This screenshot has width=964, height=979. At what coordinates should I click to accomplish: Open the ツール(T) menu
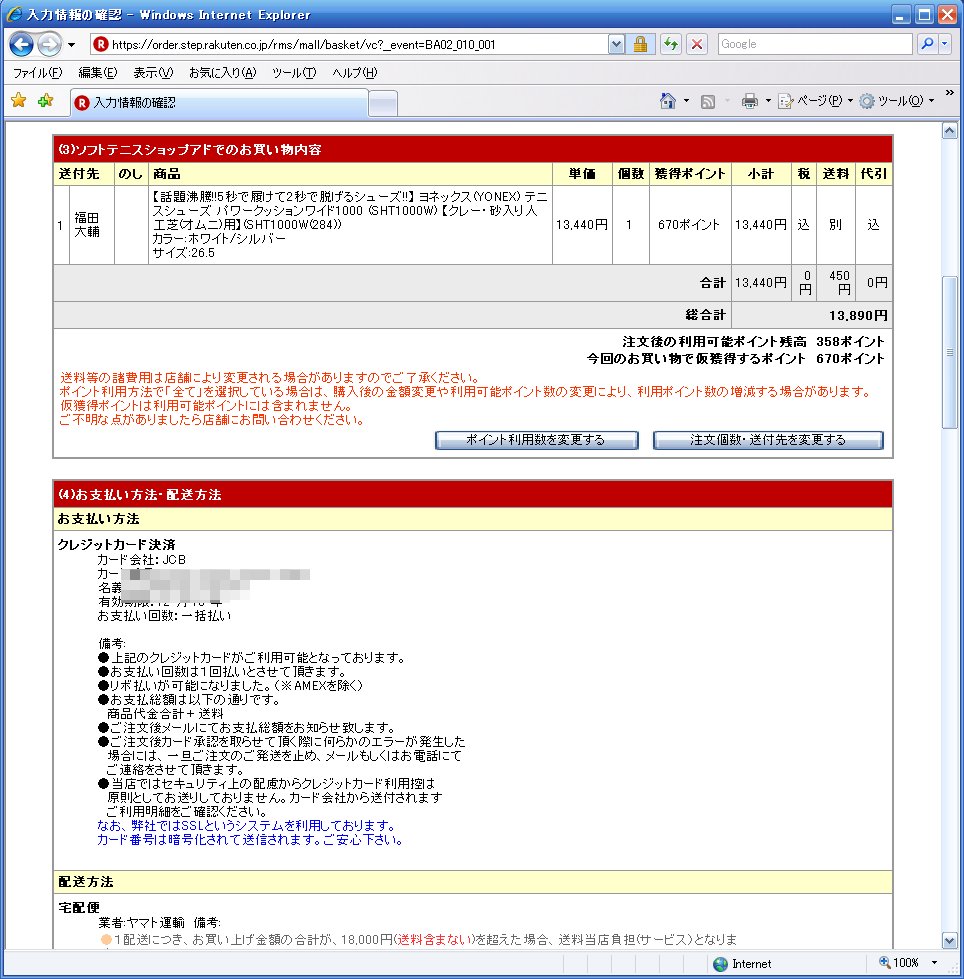[294, 72]
